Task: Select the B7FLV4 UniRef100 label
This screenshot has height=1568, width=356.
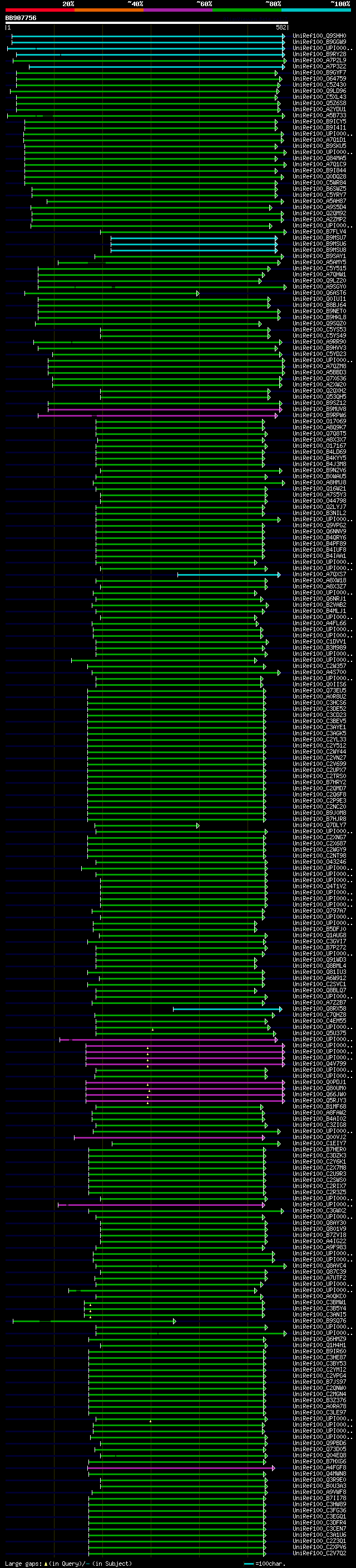Action: tap(319, 231)
